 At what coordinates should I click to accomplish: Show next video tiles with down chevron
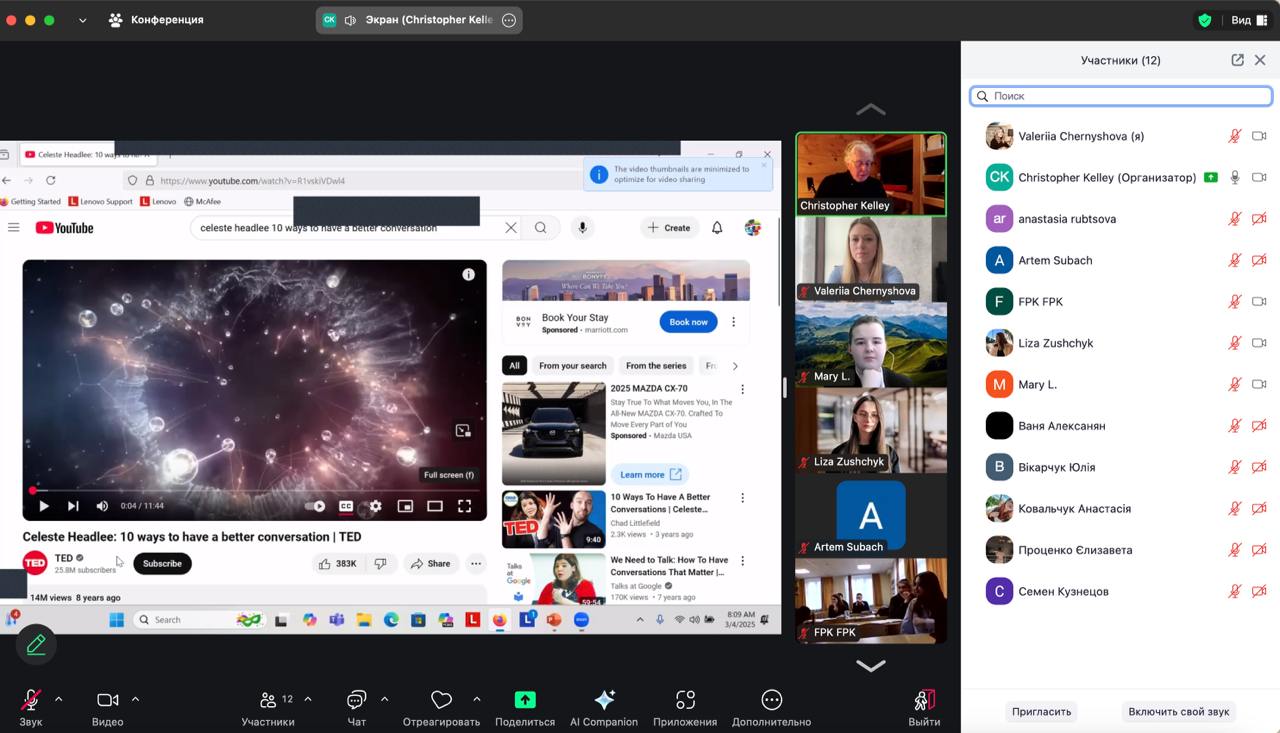871,665
